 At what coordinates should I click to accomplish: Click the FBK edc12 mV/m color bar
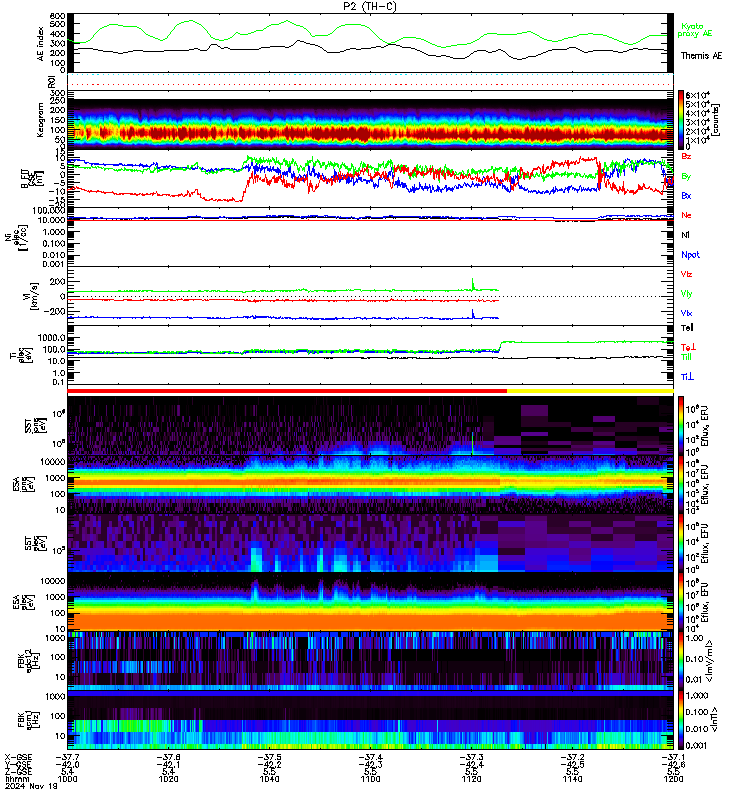tap(681, 660)
